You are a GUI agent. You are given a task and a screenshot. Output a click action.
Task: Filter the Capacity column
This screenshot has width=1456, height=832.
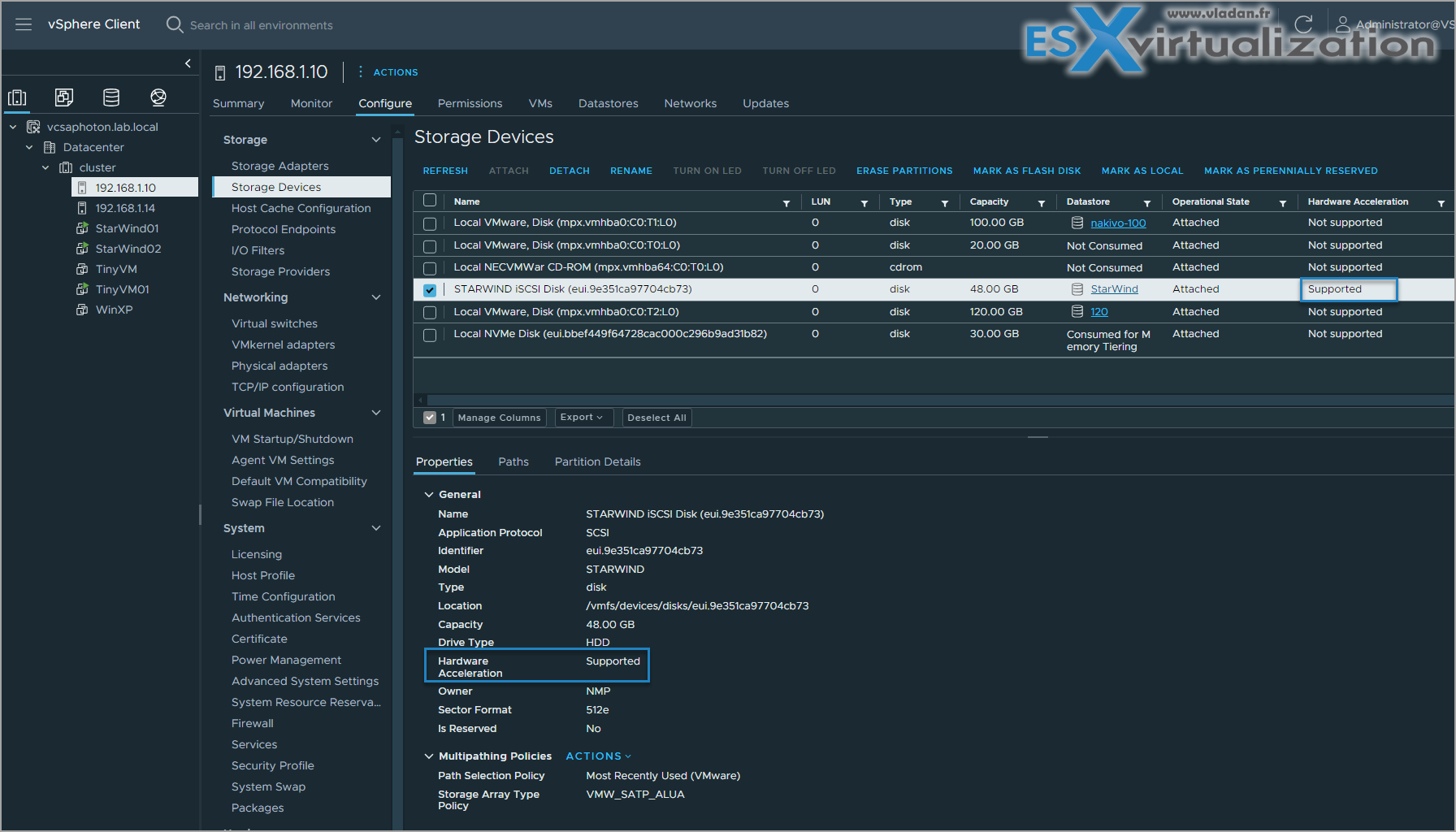(x=1042, y=203)
